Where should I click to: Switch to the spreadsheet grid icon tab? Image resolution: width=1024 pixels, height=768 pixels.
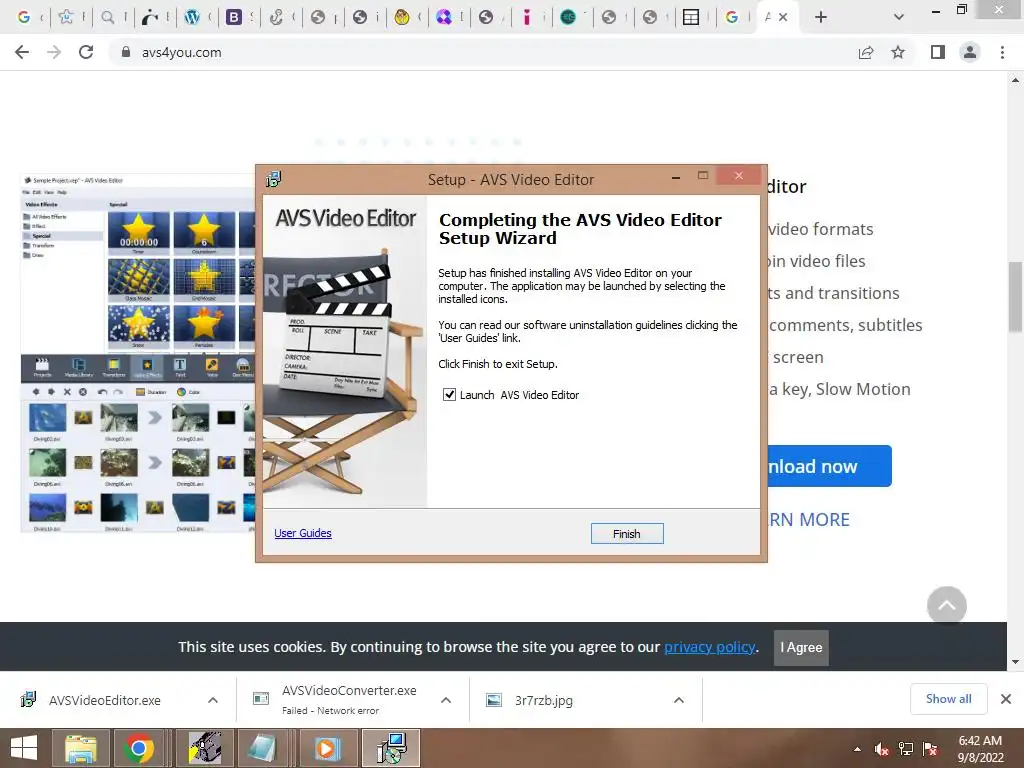click(x=691, y=18)
